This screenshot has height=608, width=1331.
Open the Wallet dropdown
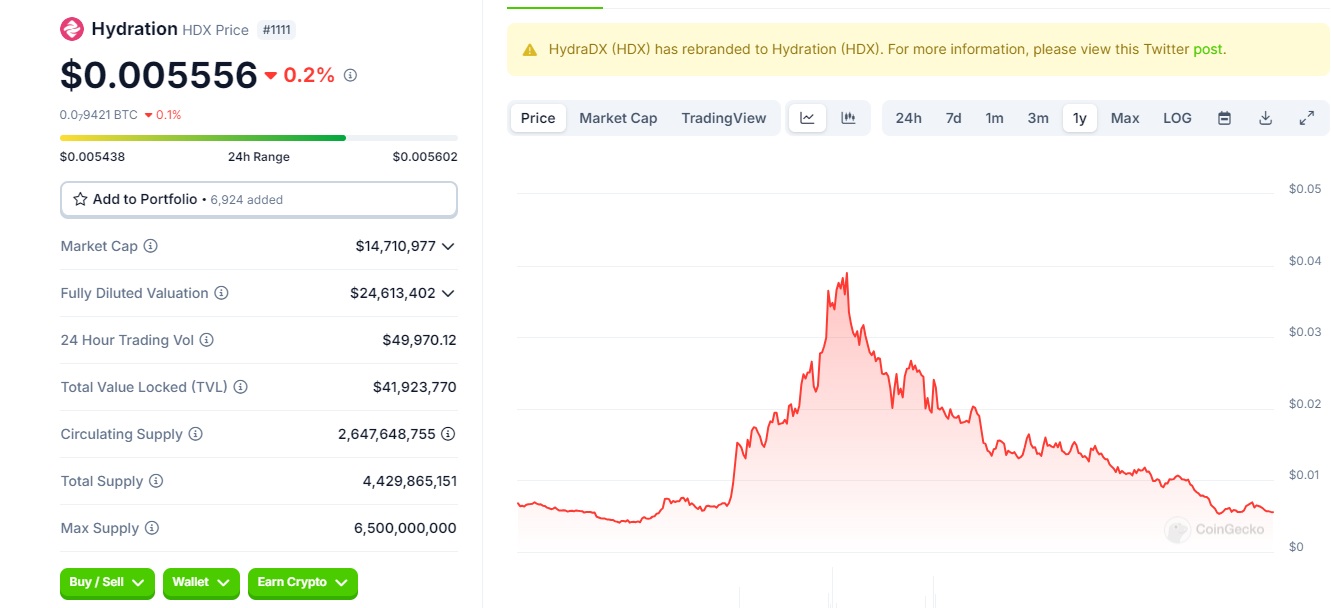click(x=201, y=582)
